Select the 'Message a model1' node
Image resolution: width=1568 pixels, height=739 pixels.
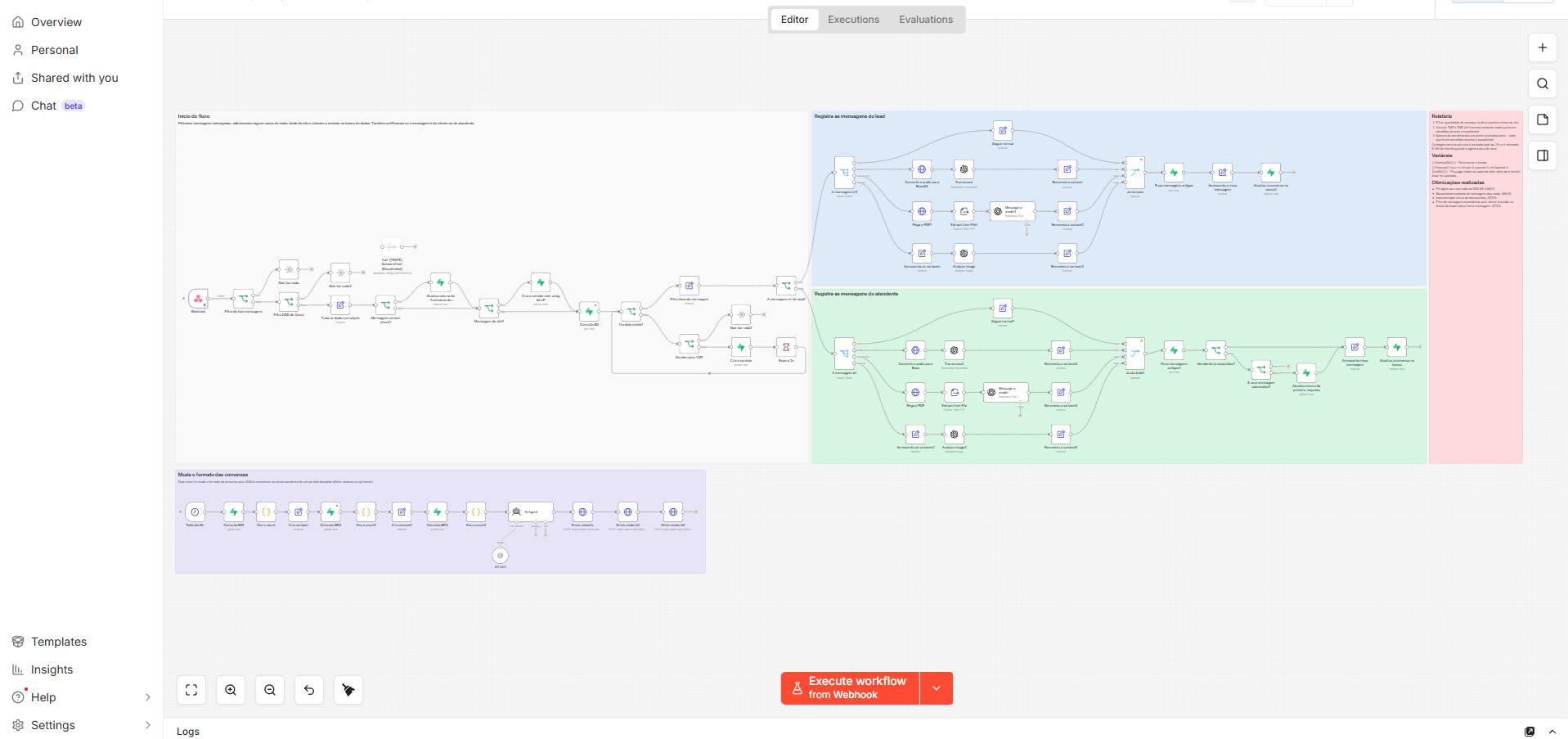(x=1013, y=211)
